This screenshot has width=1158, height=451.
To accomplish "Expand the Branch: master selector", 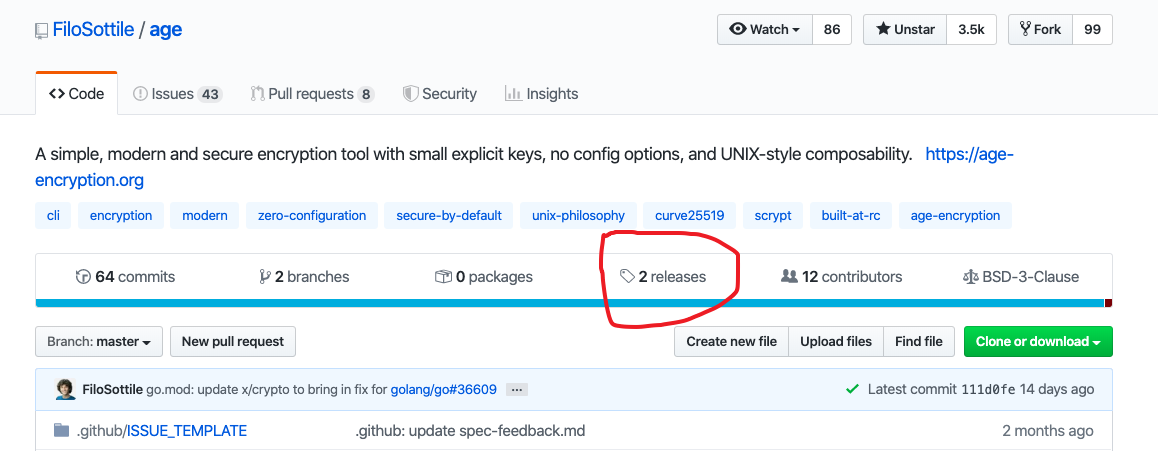I will point(98,342).
